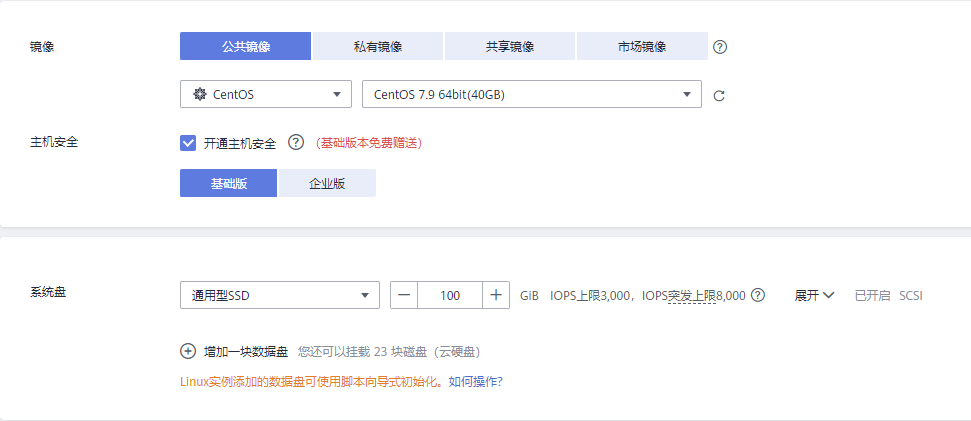Click the help icon beside 开通主机安全

pyautogui.click(x=295, y=143)
